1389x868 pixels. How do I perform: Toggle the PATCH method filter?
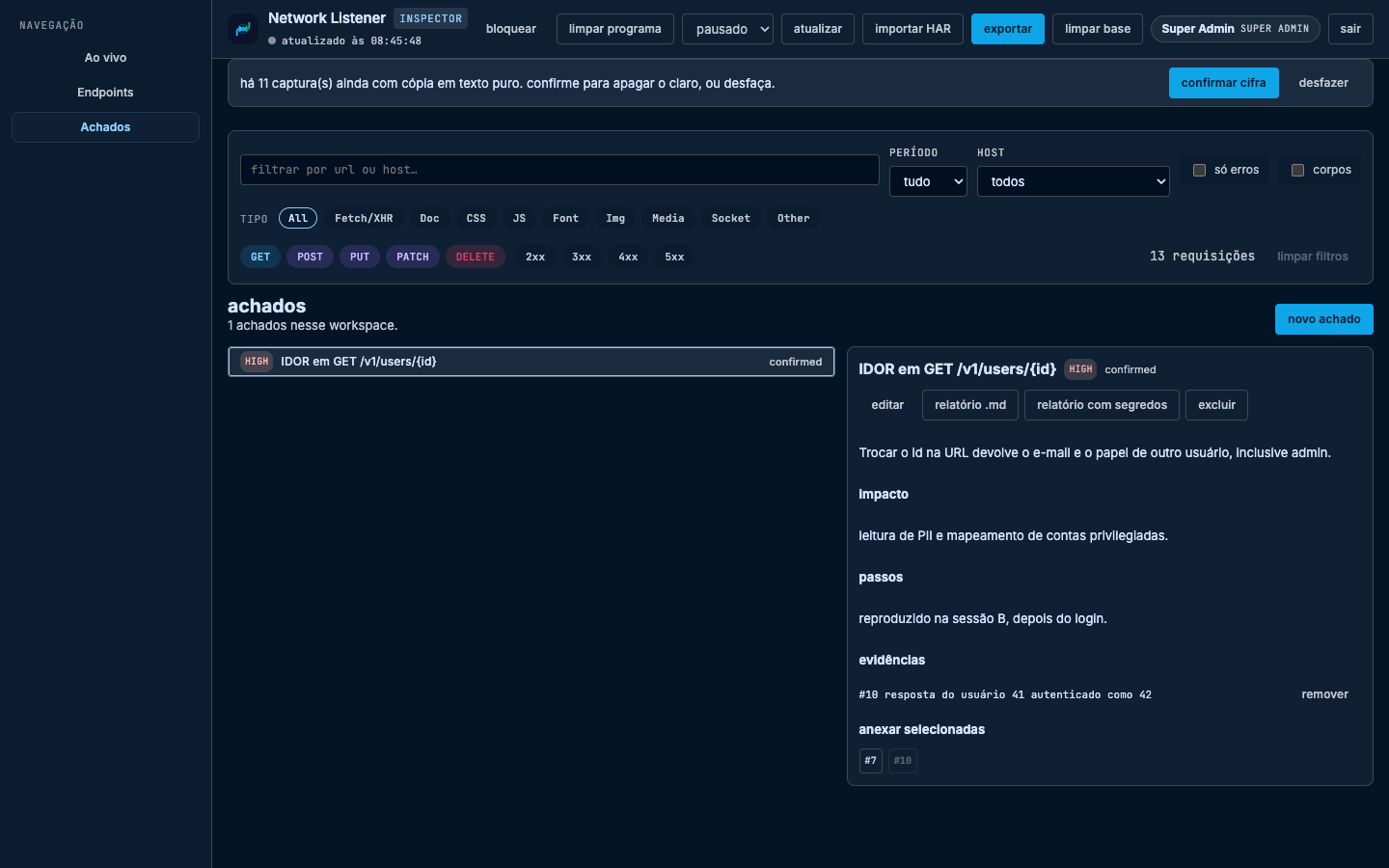(413, 257)
